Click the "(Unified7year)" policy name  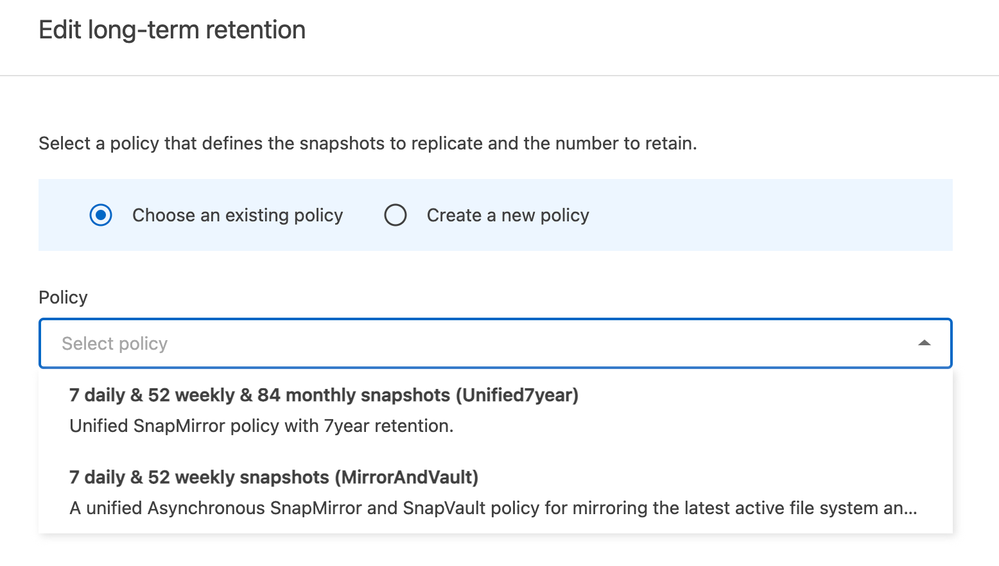pyautogui.click(x=517, y=395)
